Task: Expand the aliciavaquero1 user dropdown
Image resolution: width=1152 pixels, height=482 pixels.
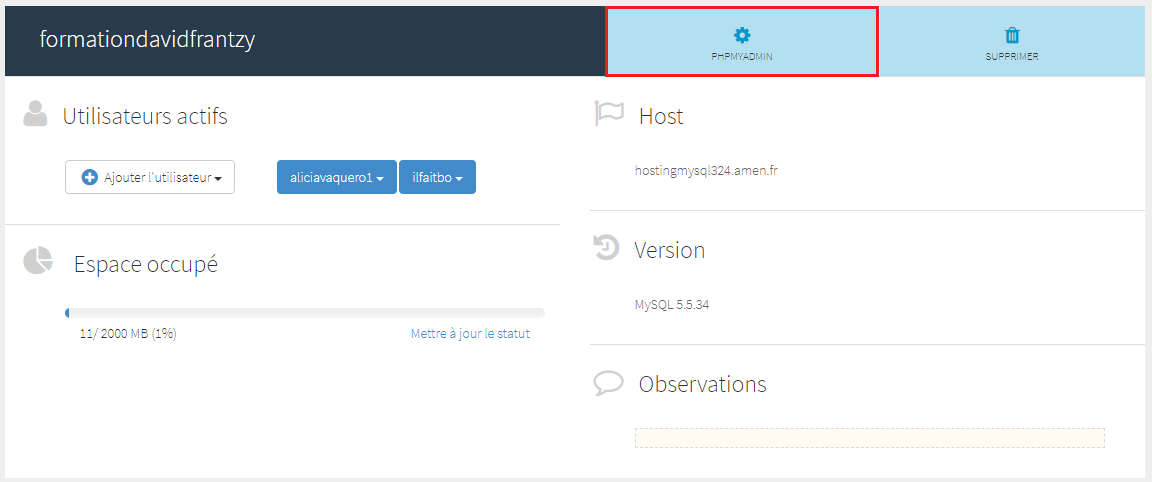Action: tap(336, 177)
